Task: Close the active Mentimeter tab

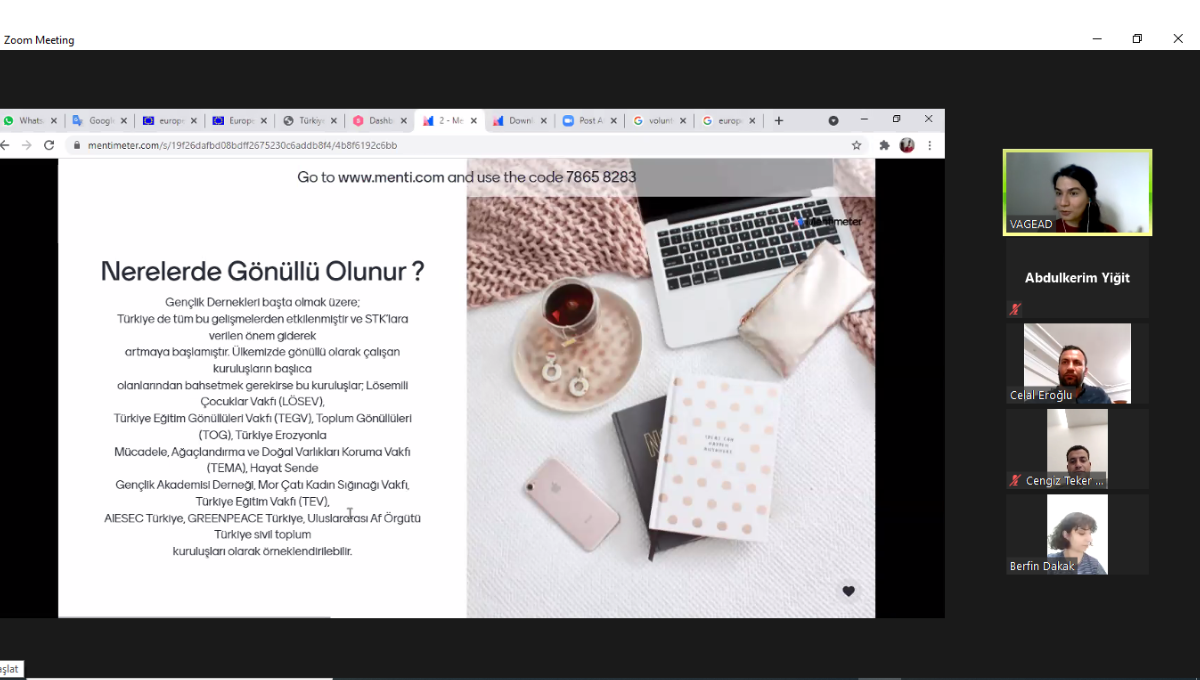Action: coord(474,121)
